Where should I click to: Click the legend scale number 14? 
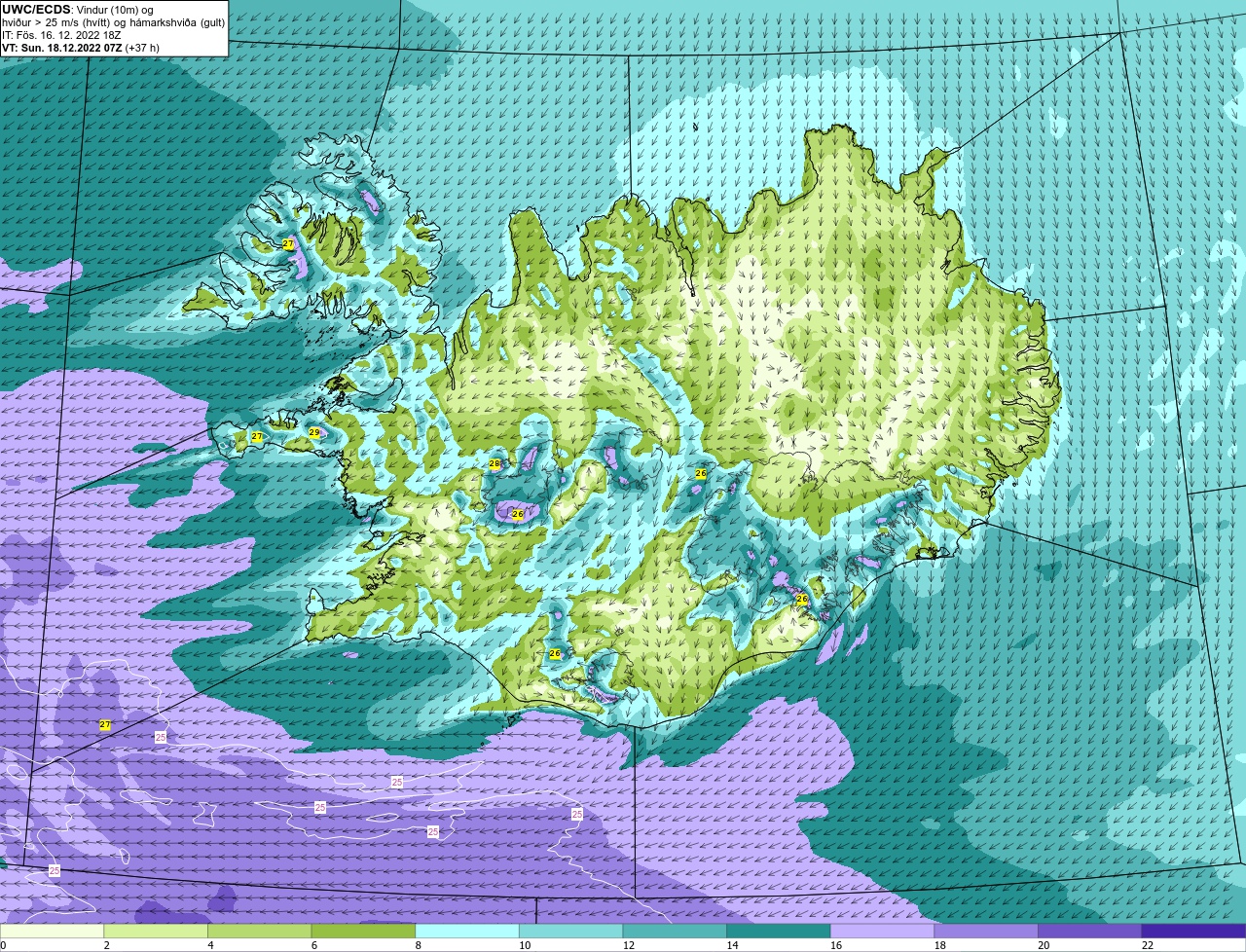(x=732, y=945)
